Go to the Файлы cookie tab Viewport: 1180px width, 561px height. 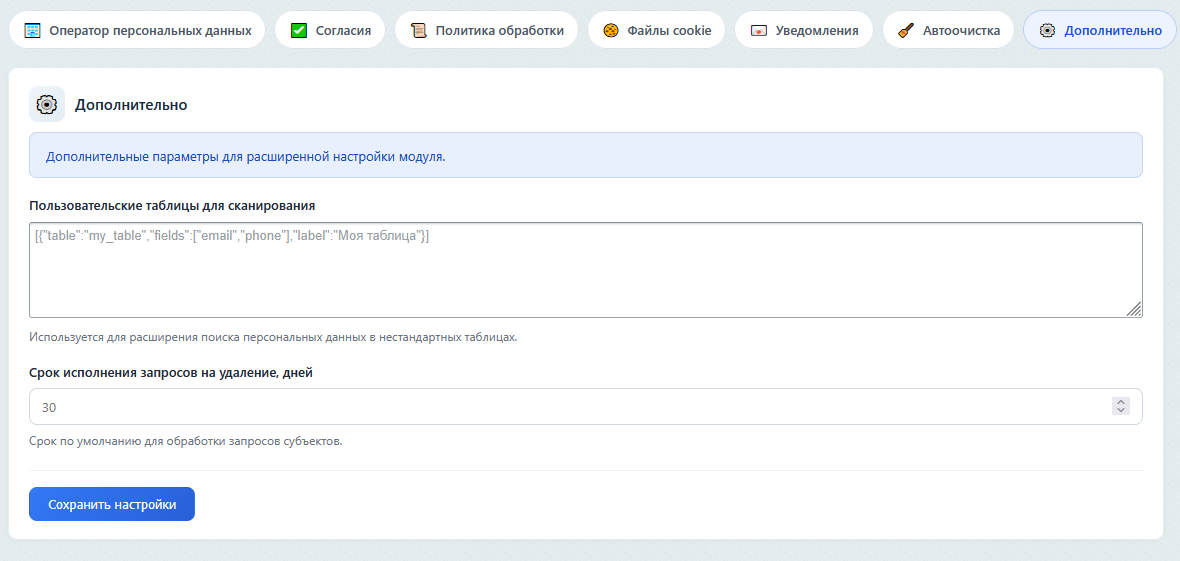click(669, 30)
